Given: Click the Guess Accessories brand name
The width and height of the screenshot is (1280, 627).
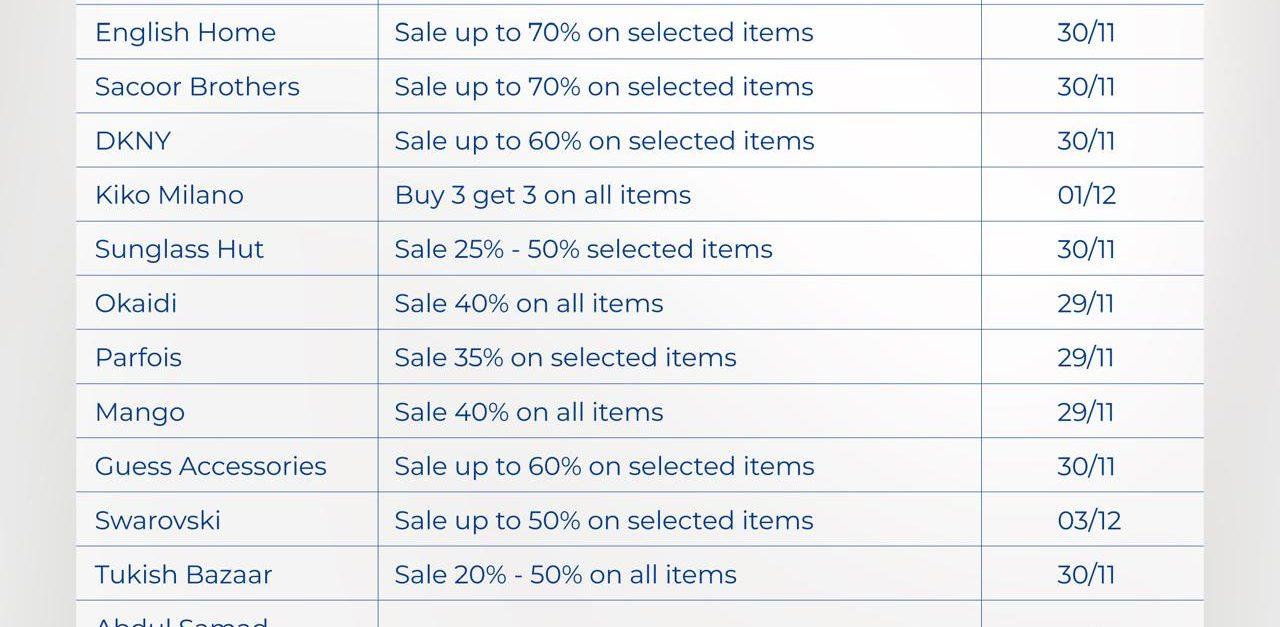Looking at the screenshot, I should (211, 466).
